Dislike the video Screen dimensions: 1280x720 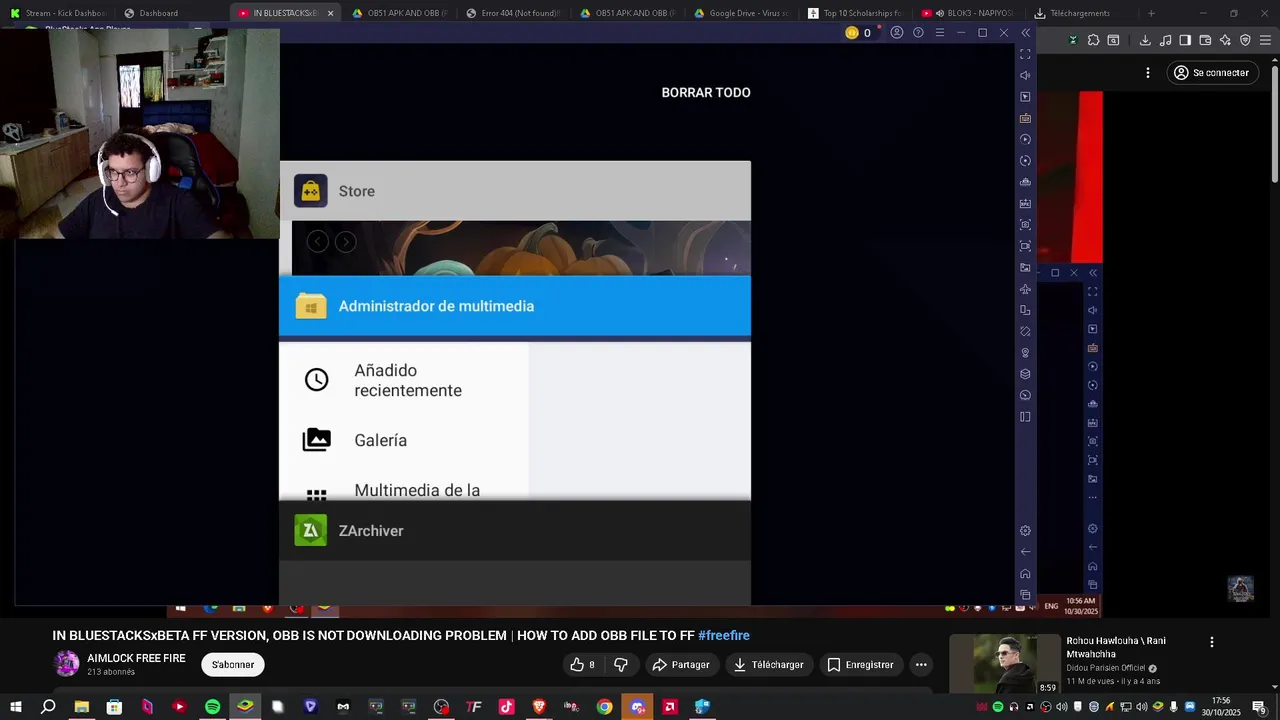(621, 665)
